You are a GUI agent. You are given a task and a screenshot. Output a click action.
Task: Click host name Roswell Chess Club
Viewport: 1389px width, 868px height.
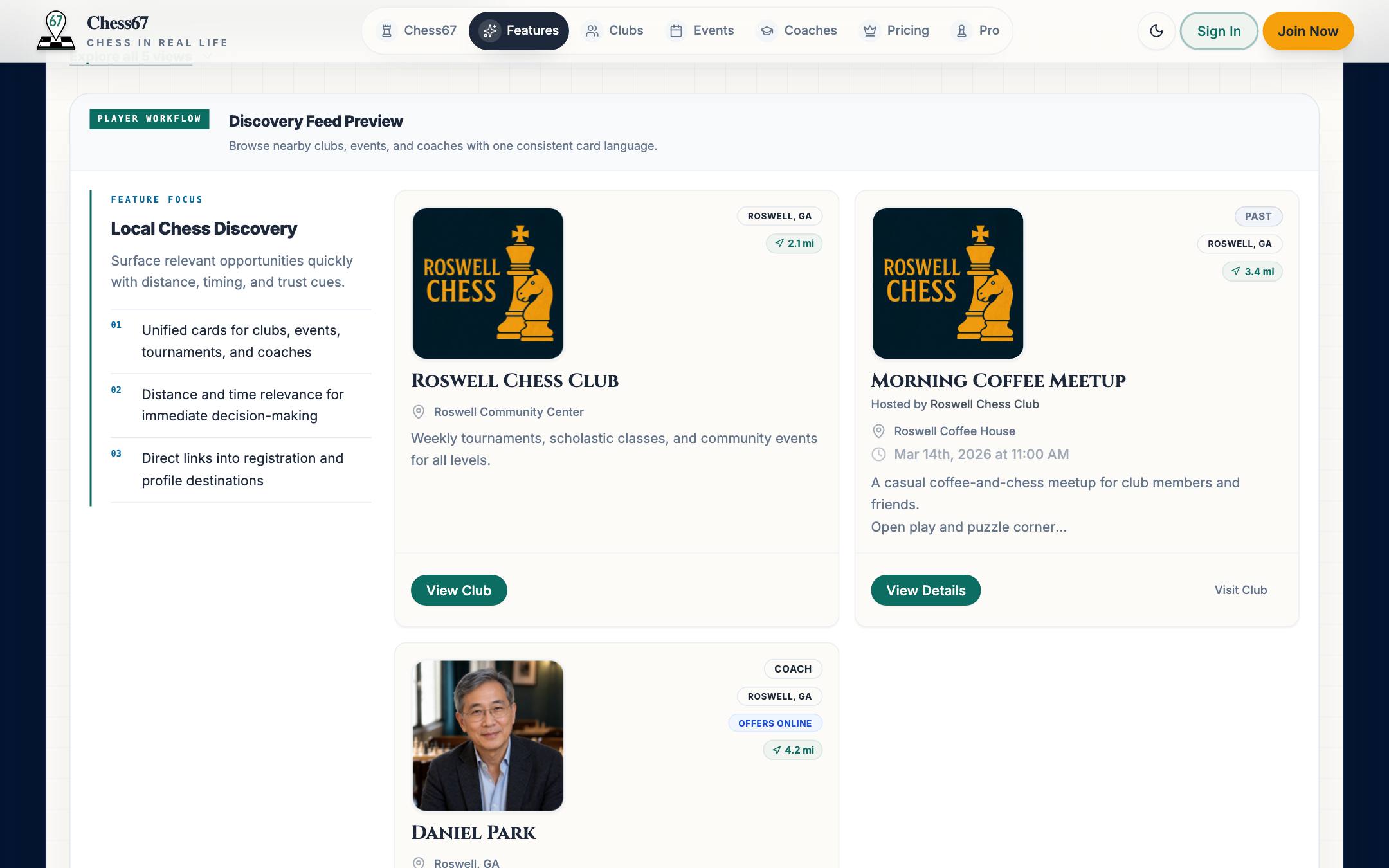coord(985,404)
